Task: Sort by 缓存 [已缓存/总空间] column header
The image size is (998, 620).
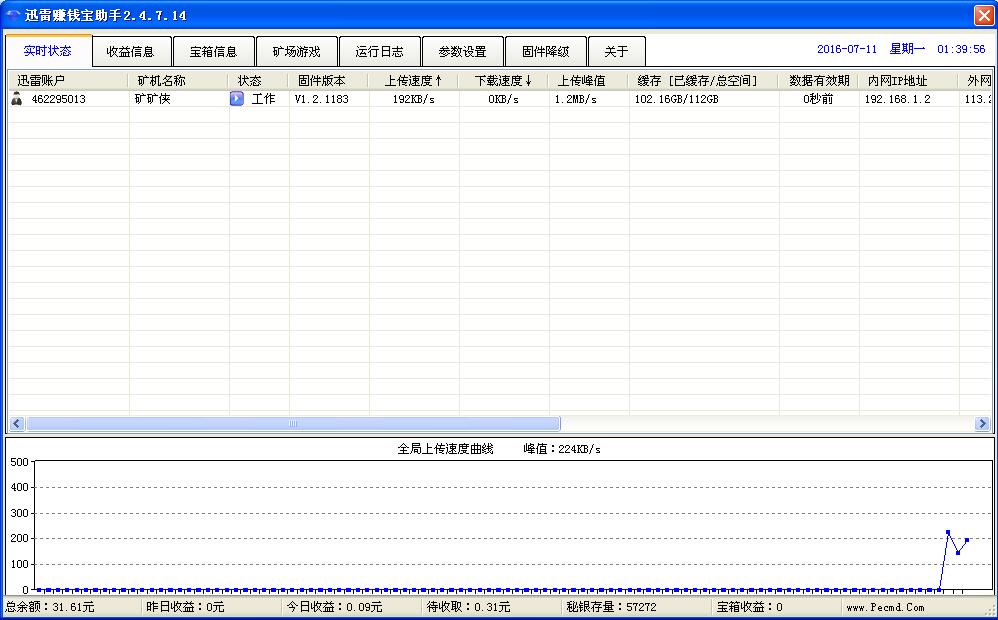Action: tap(703, 81)
